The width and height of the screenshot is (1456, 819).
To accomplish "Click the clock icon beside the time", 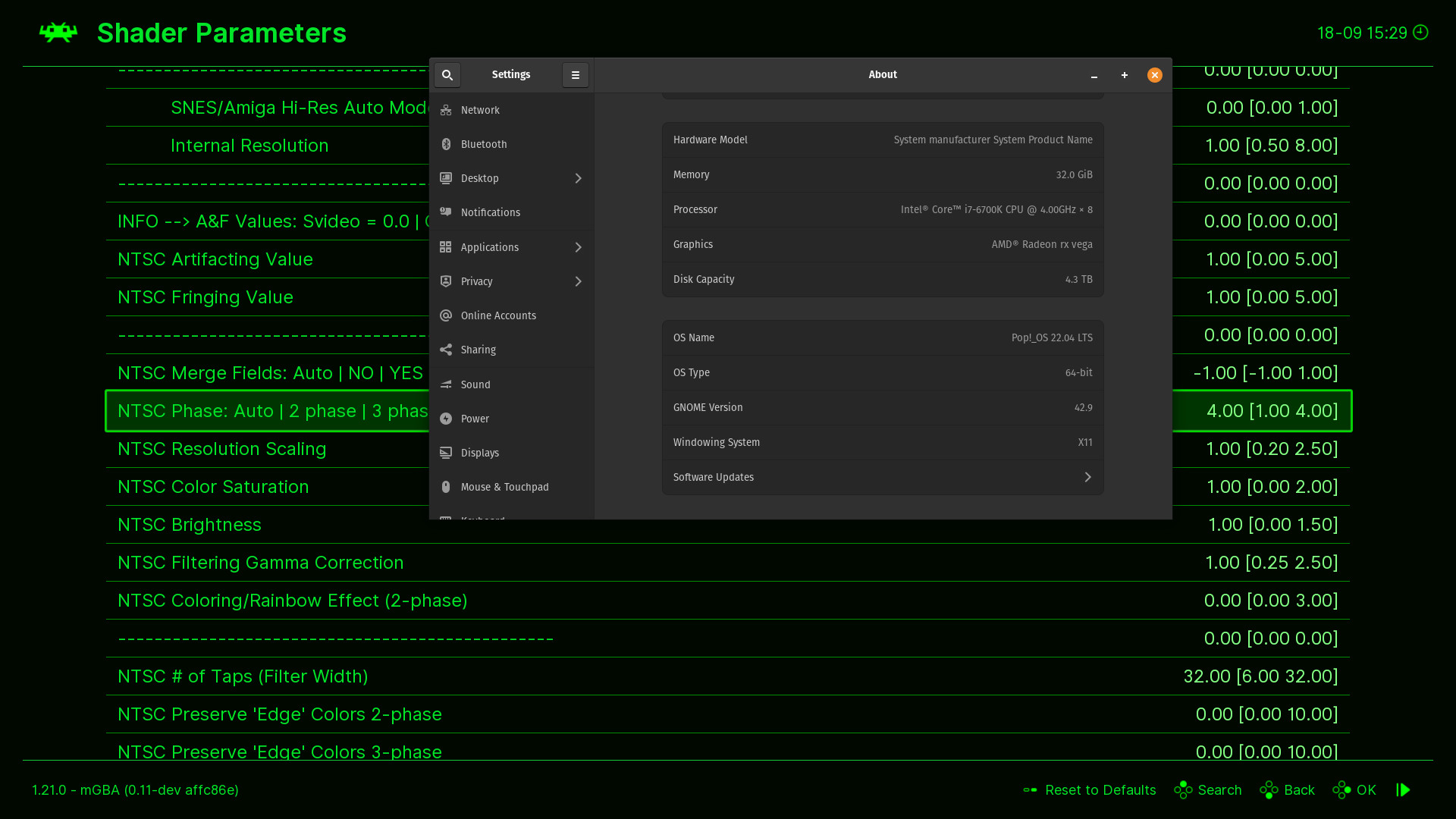I will [x=1421, y=33].
